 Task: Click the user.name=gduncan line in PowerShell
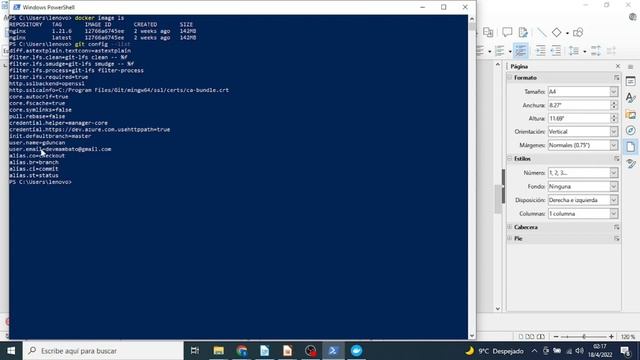(x=37, y=142)
